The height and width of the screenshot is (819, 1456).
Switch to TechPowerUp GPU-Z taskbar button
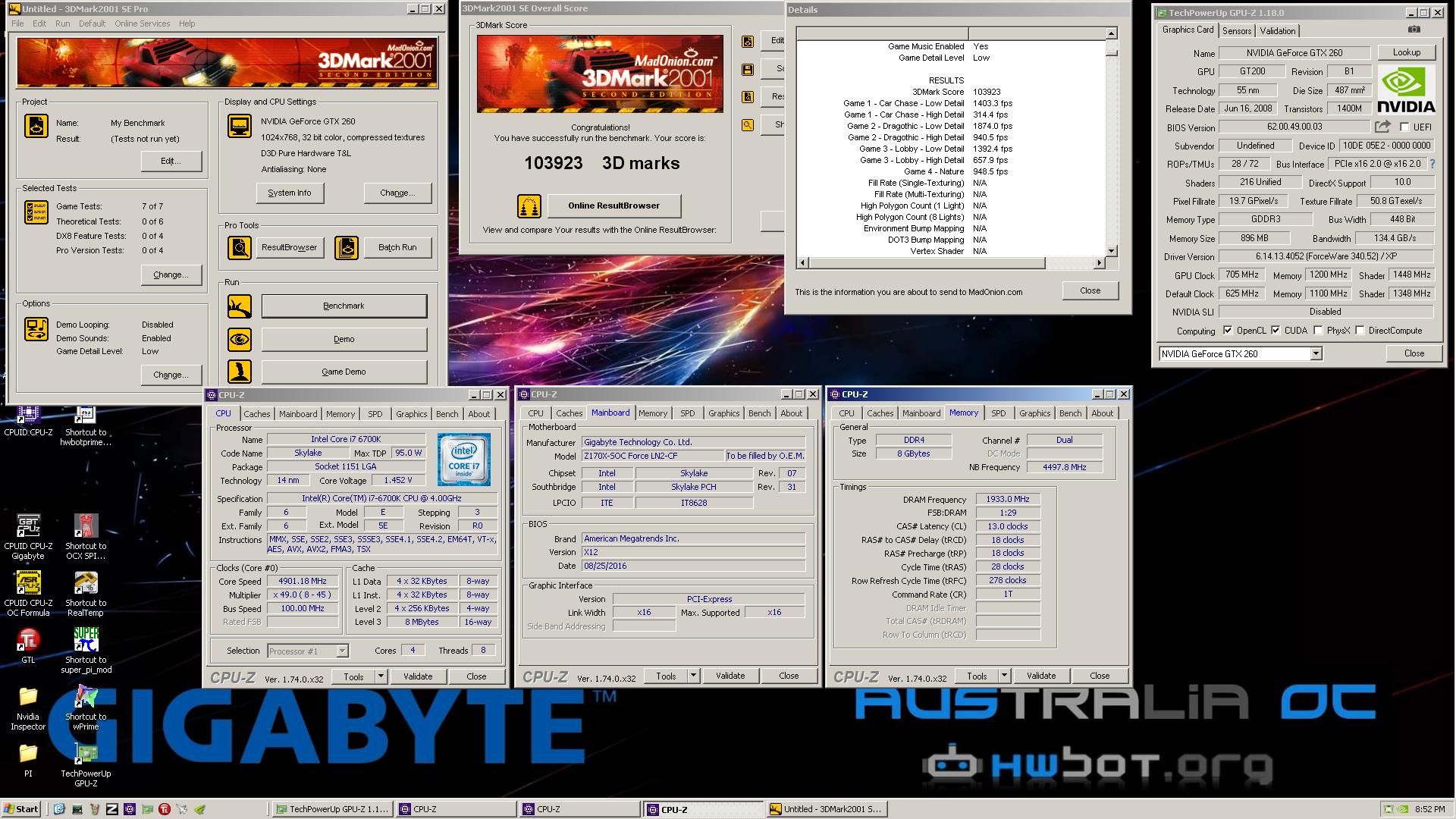coord(331,809)
